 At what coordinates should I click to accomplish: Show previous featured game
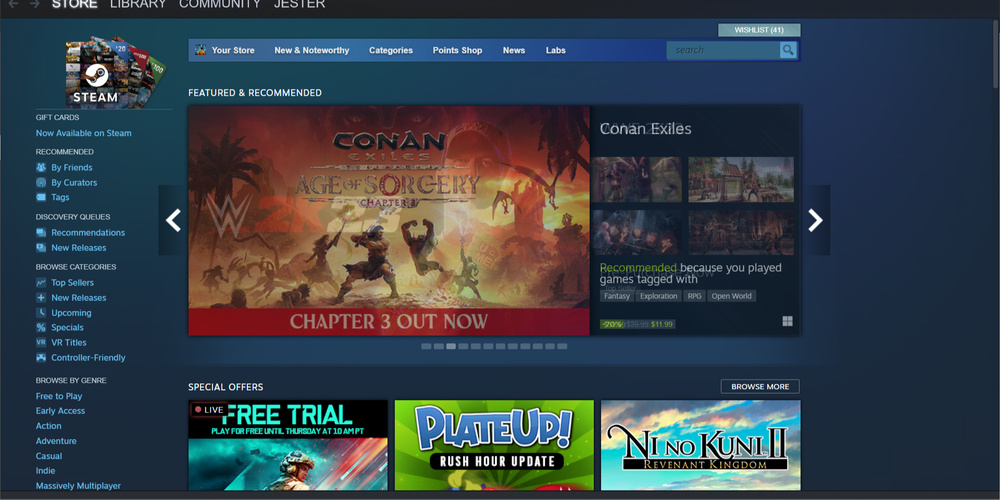click(173, 220)
